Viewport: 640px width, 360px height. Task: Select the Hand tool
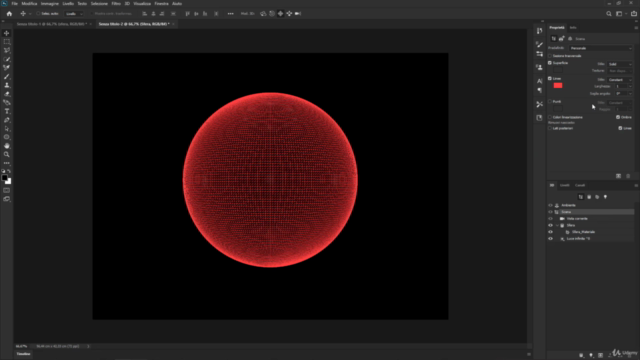click(7, 146)
